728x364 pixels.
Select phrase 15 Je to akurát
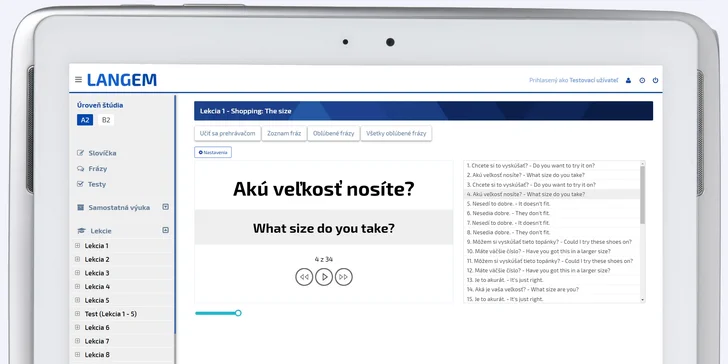[x=552, y=299]
